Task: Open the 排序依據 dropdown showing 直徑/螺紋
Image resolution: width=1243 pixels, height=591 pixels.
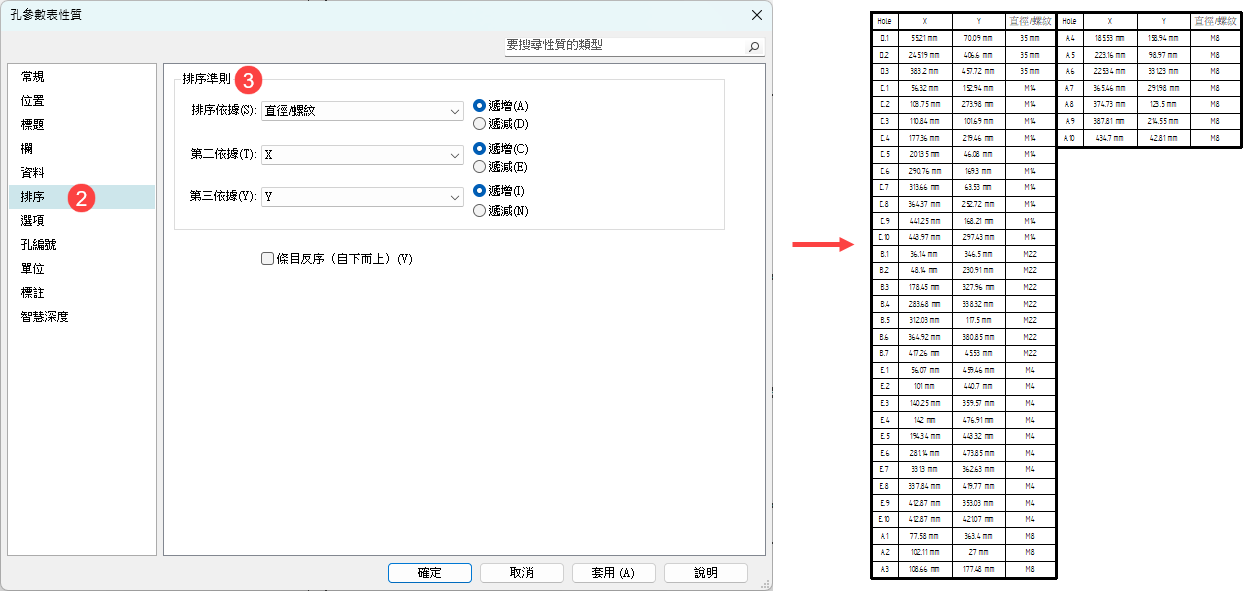Action: tap(360, 111)
